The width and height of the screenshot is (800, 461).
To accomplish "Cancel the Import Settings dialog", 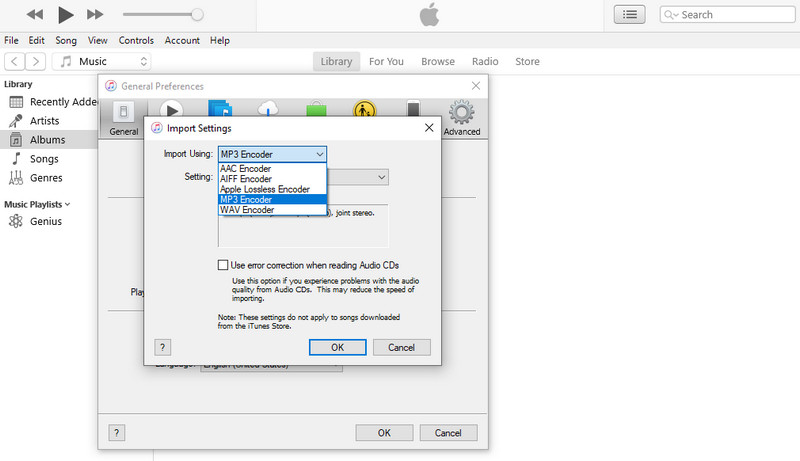I will tap(402, 347).
